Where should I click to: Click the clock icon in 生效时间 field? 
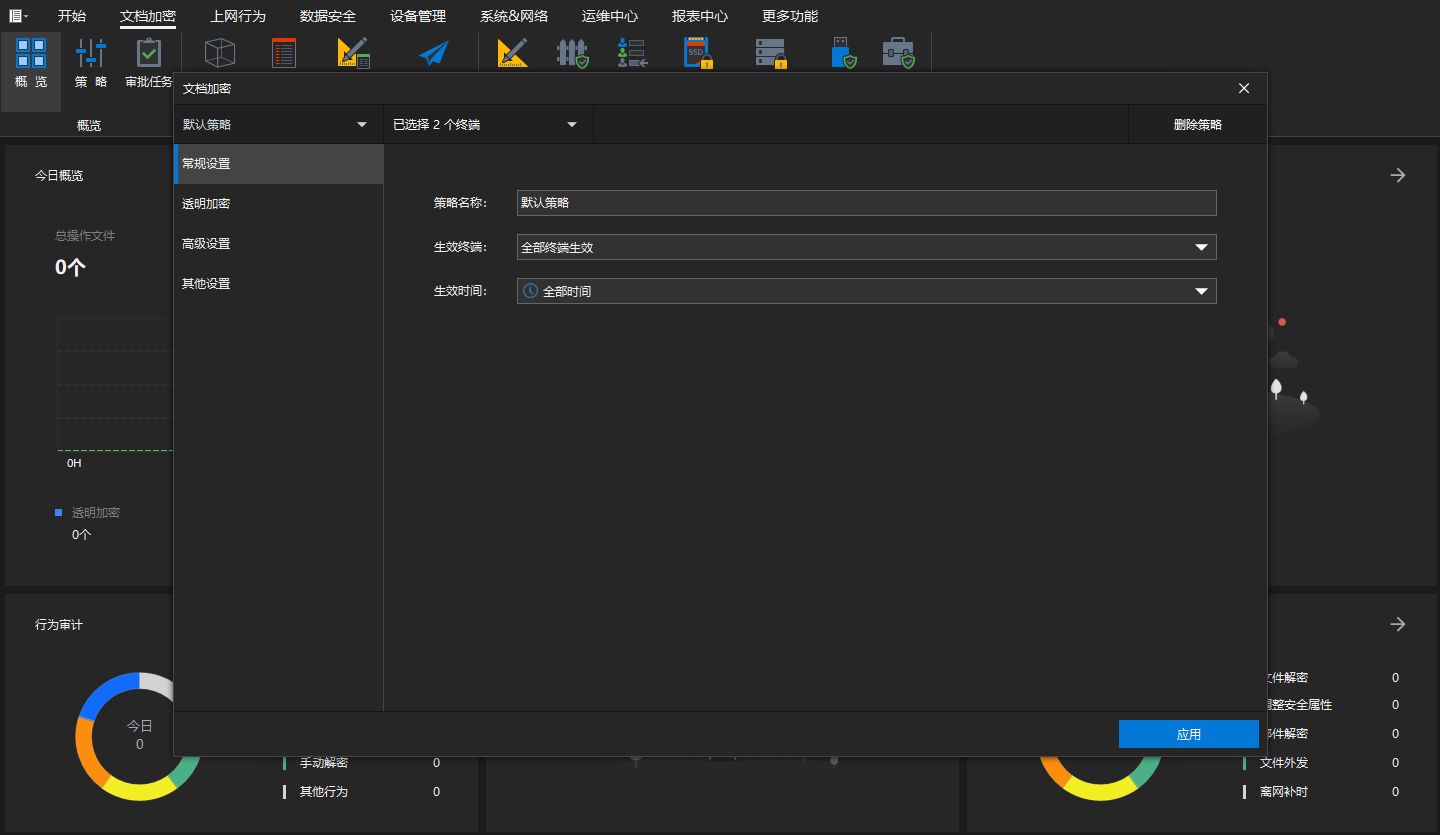coord(531,291)
